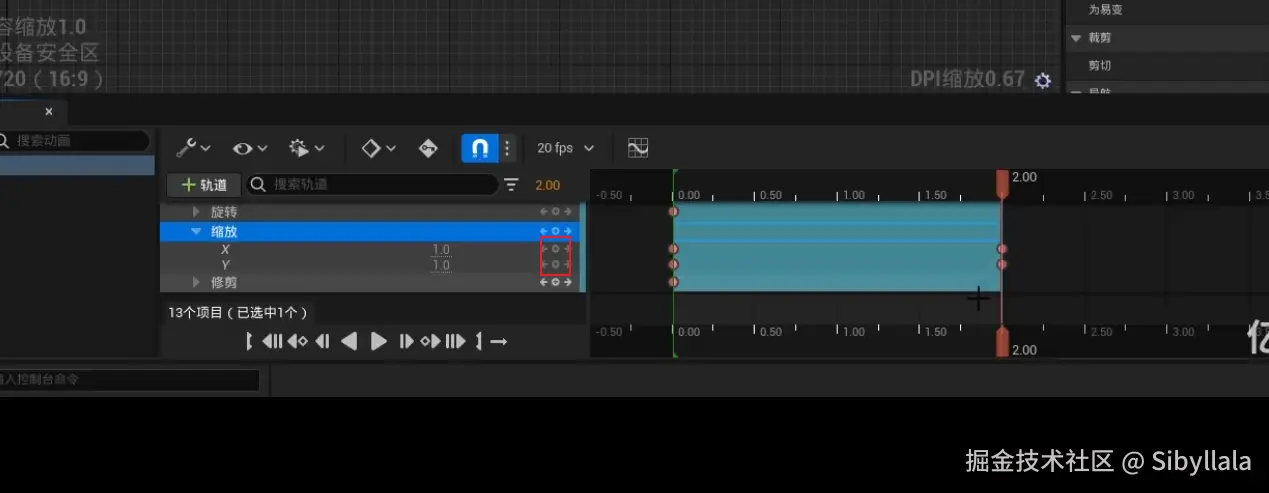
Task: Open the eye view options menu
Action: [250, 148]
